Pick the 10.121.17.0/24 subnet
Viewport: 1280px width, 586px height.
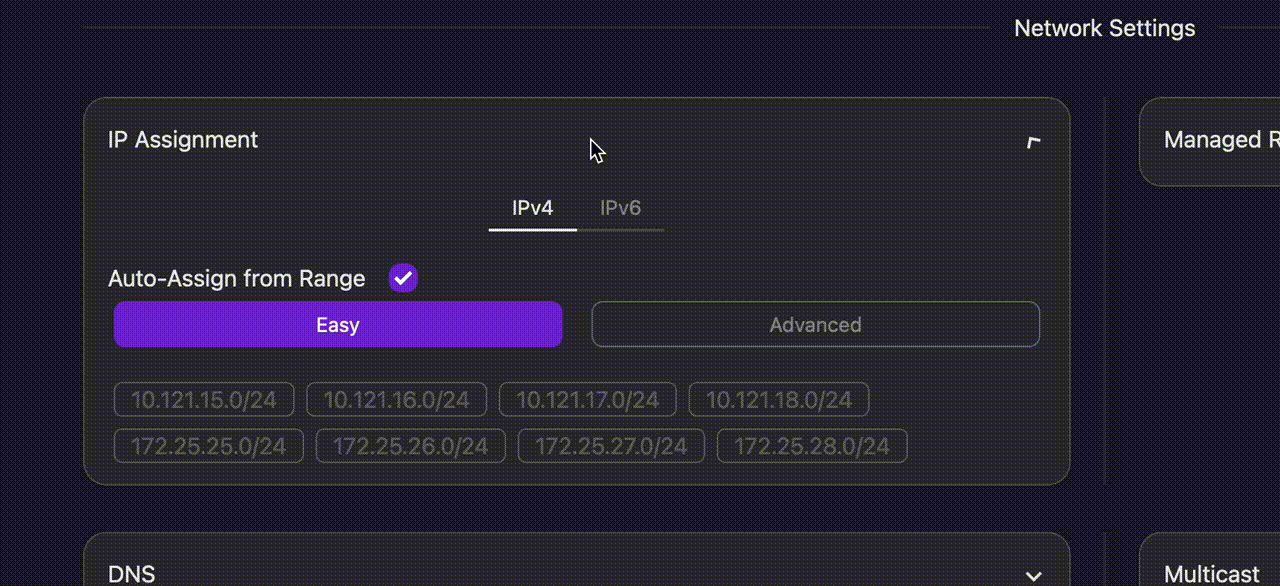pyautogui.click(x=587, y=399)
